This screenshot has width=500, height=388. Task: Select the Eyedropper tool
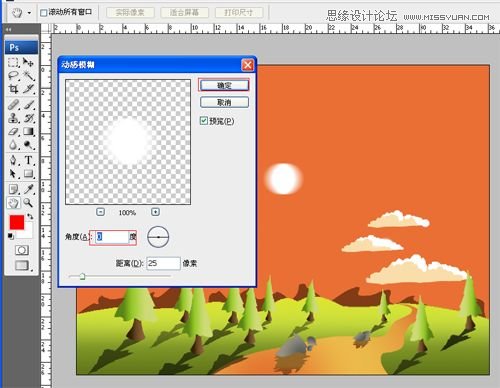point(28,189)
